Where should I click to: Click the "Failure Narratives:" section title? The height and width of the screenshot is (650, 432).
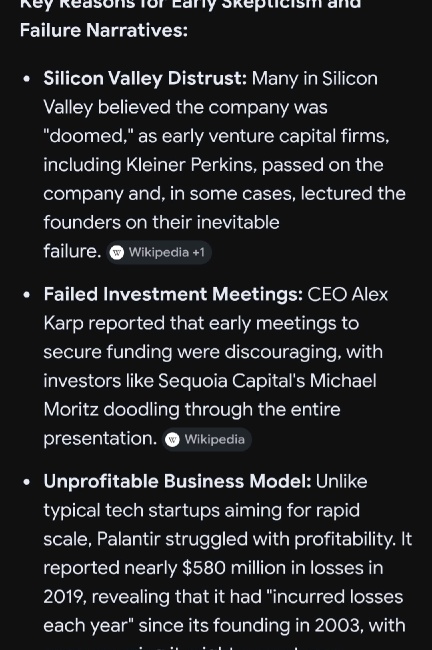coord(104,31)
